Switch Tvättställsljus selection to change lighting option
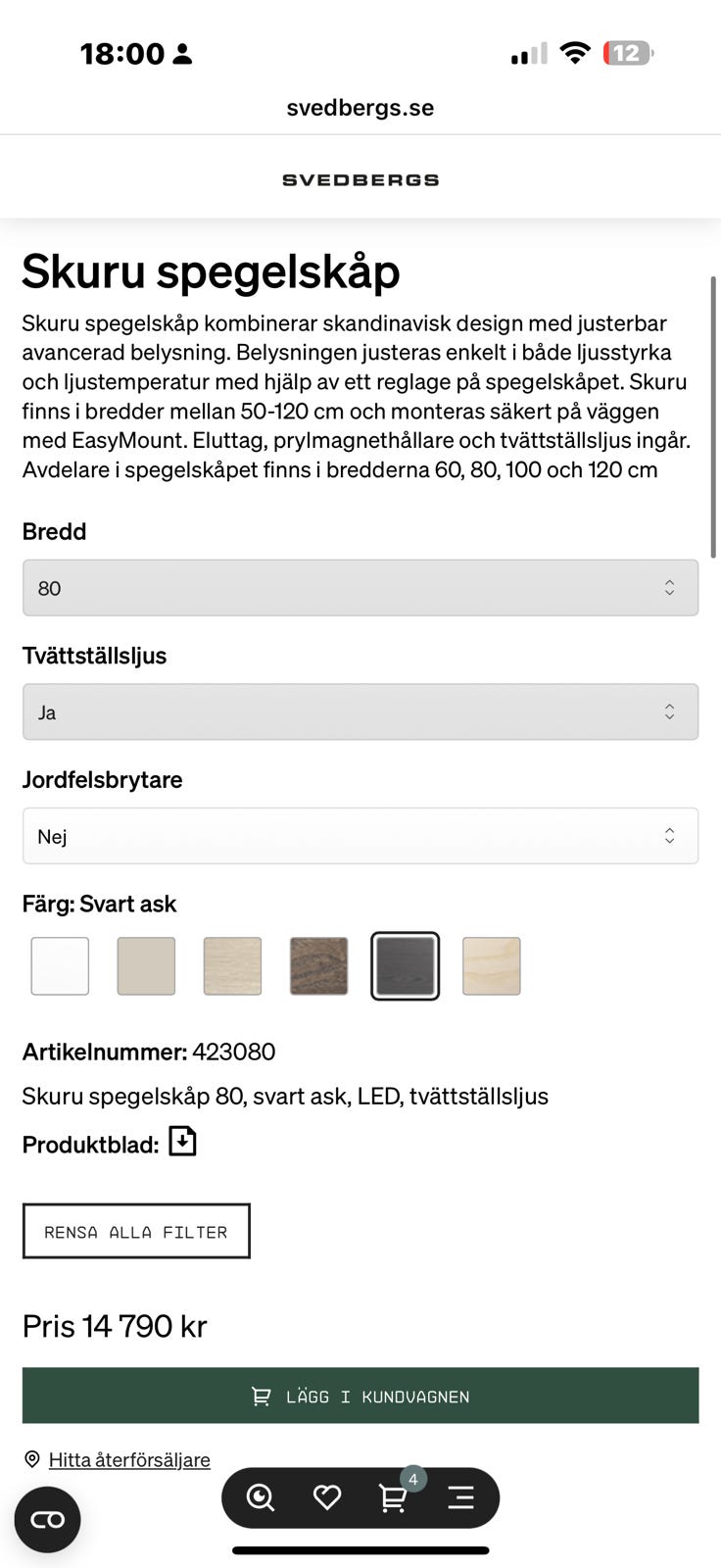Viewport: 721px width, 1568px height. 360,711
